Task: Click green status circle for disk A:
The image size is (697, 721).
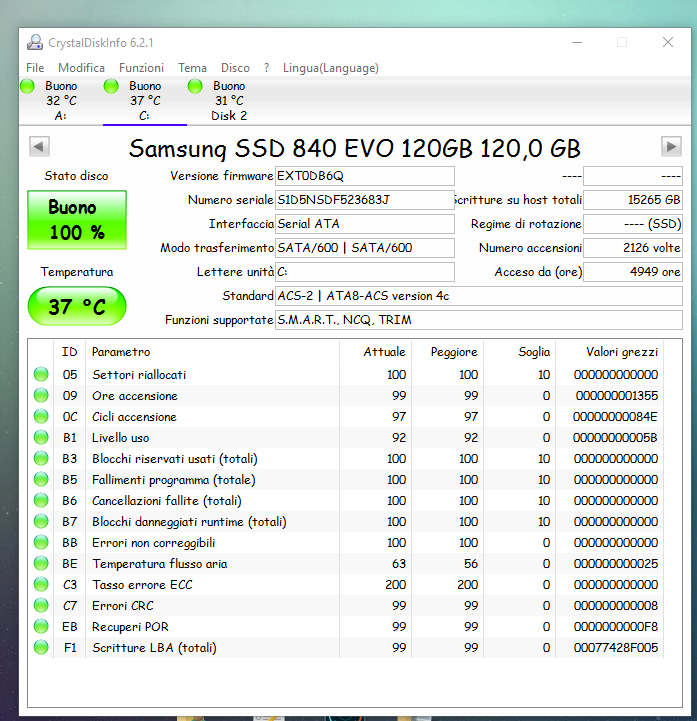Action: click(x=27, y=86)
